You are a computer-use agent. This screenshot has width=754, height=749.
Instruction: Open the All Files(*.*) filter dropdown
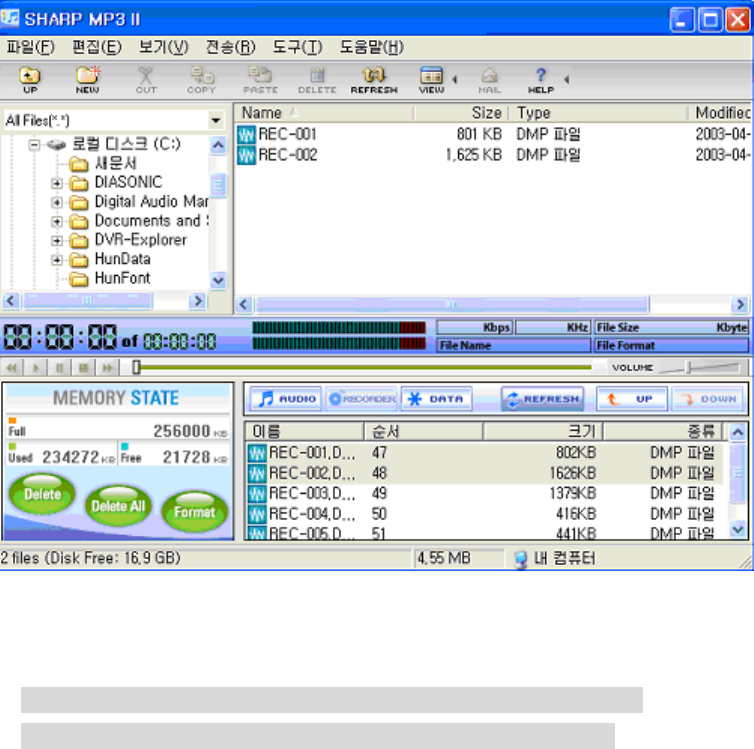click(216, 120)
